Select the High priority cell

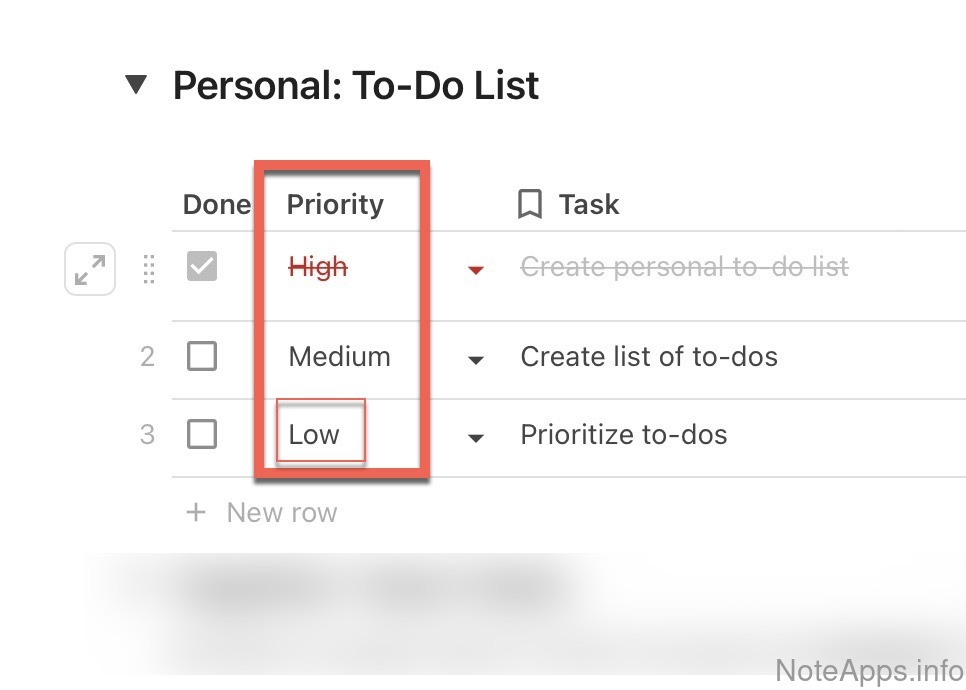[x=318, y=267]
